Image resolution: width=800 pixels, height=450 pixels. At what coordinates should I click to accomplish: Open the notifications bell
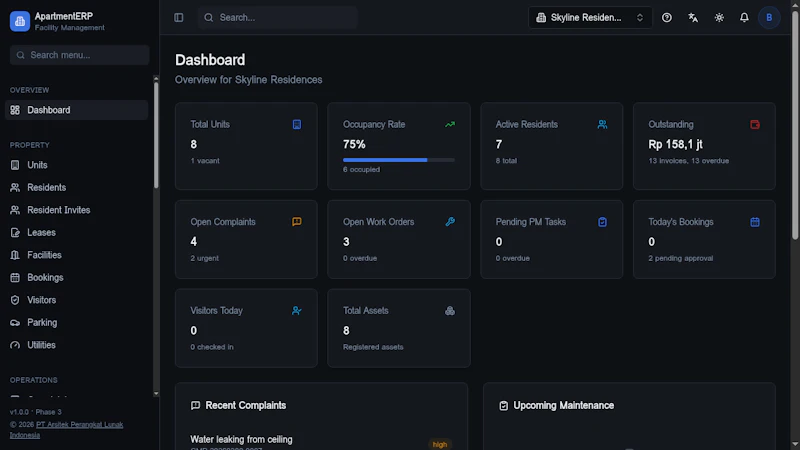pyautogui.click(x=744, y=17)
